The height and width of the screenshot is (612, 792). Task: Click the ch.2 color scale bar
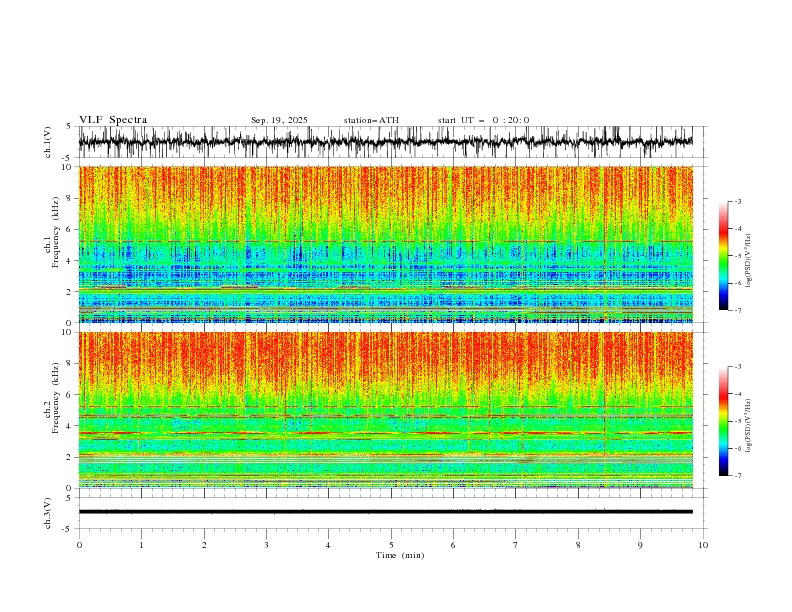click(x=723, y=421)
